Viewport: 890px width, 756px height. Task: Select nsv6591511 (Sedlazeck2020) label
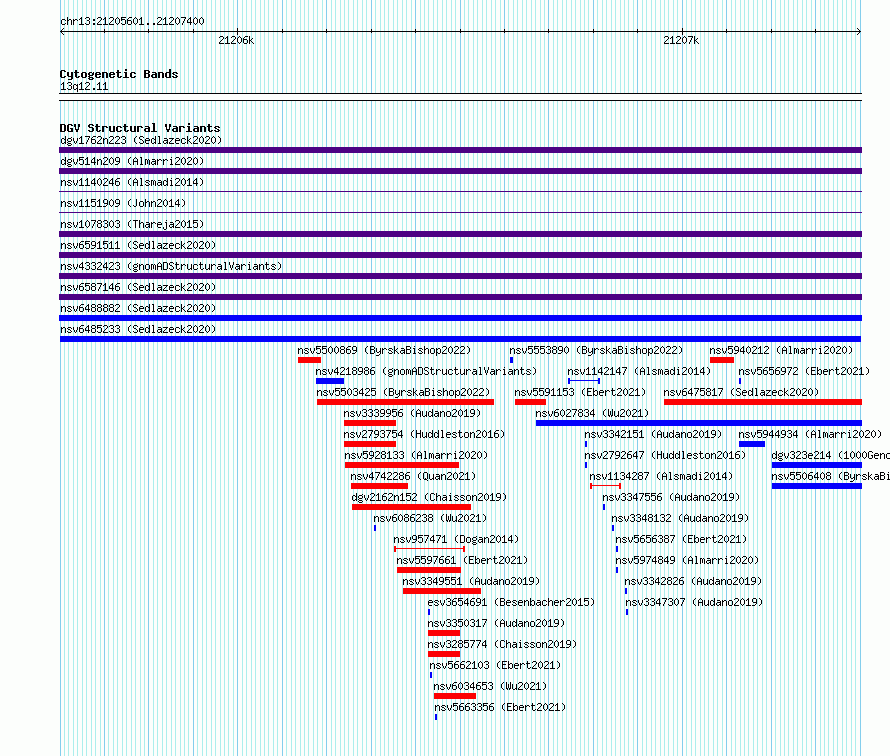click(138, 245)
